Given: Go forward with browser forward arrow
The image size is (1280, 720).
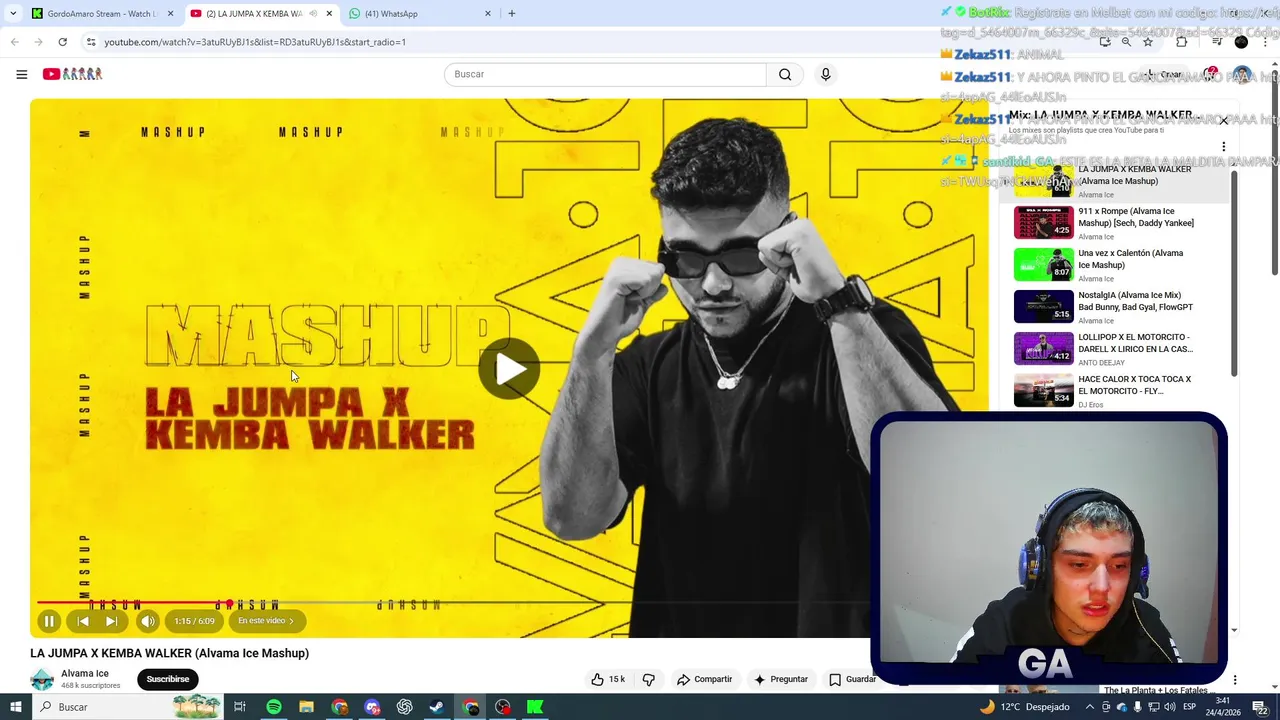Looking at the screenshot, I should click(x=38, y=42).
